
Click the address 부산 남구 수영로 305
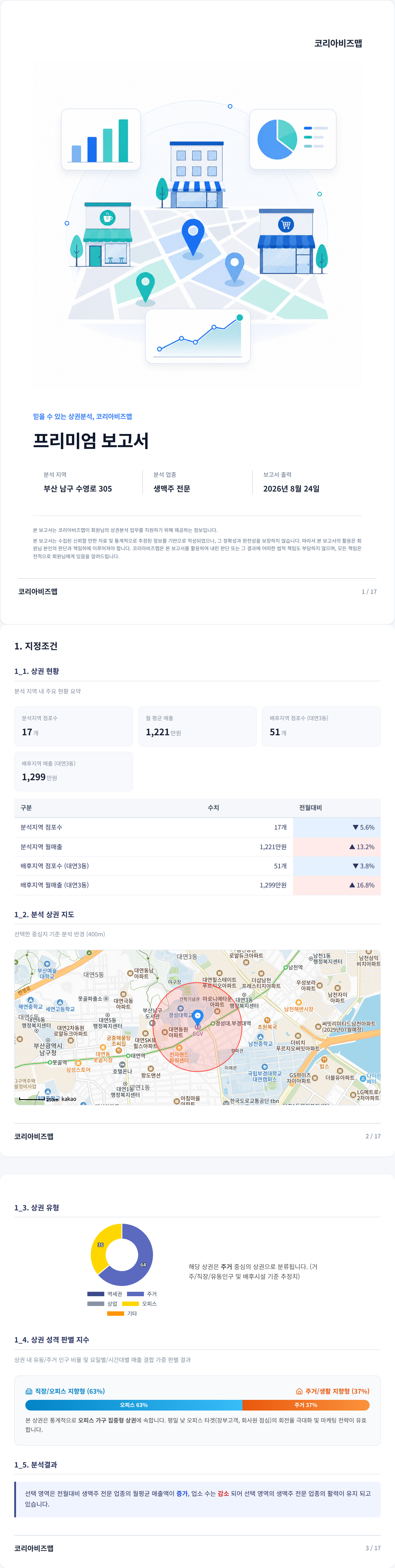click(x=78, y=489)
